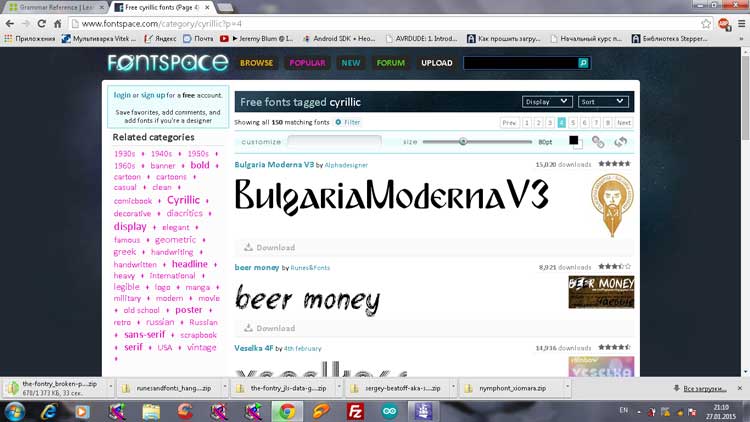Click the reset refresh icon in customize bar

pyautogui.click(x=620, y=142)
